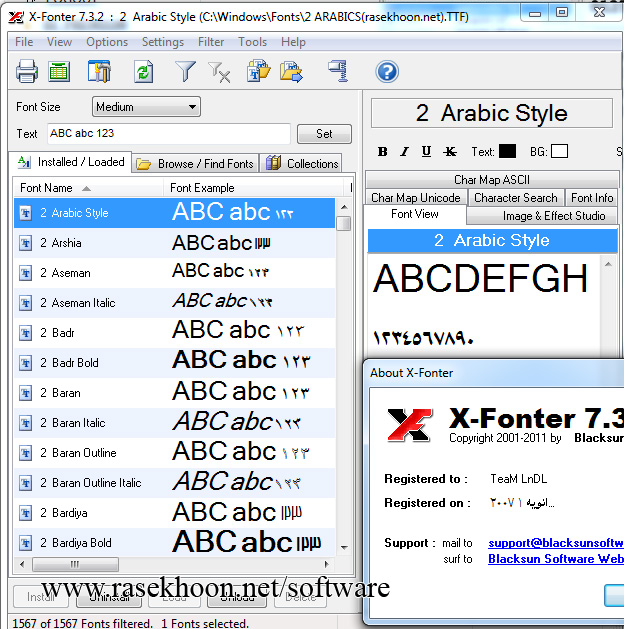Image resolution: width=624 pixels, height=629 pixels.
Task: Click the blue 2 Arabic Style preview header
Action: 492,240
